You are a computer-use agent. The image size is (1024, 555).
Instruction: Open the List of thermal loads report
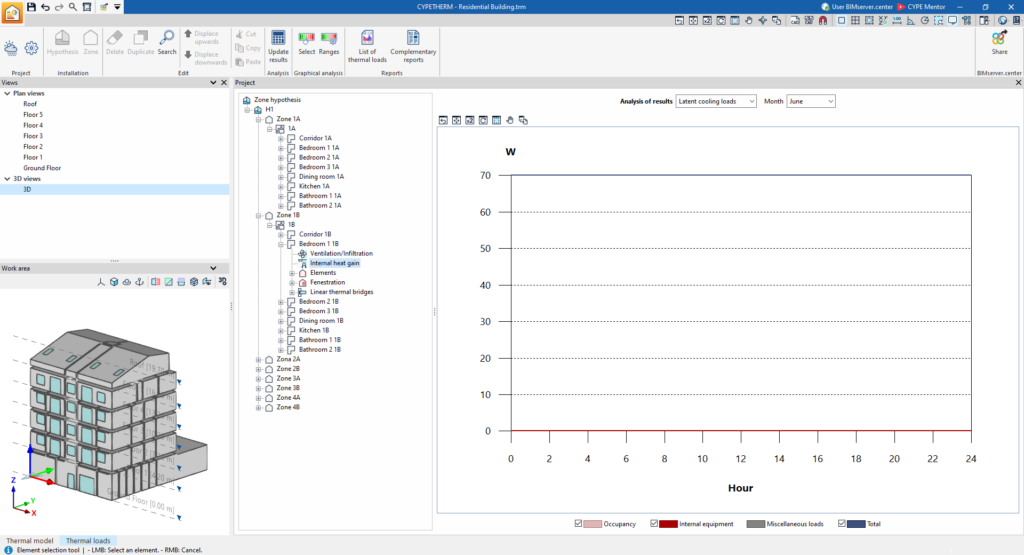[367, 46]
